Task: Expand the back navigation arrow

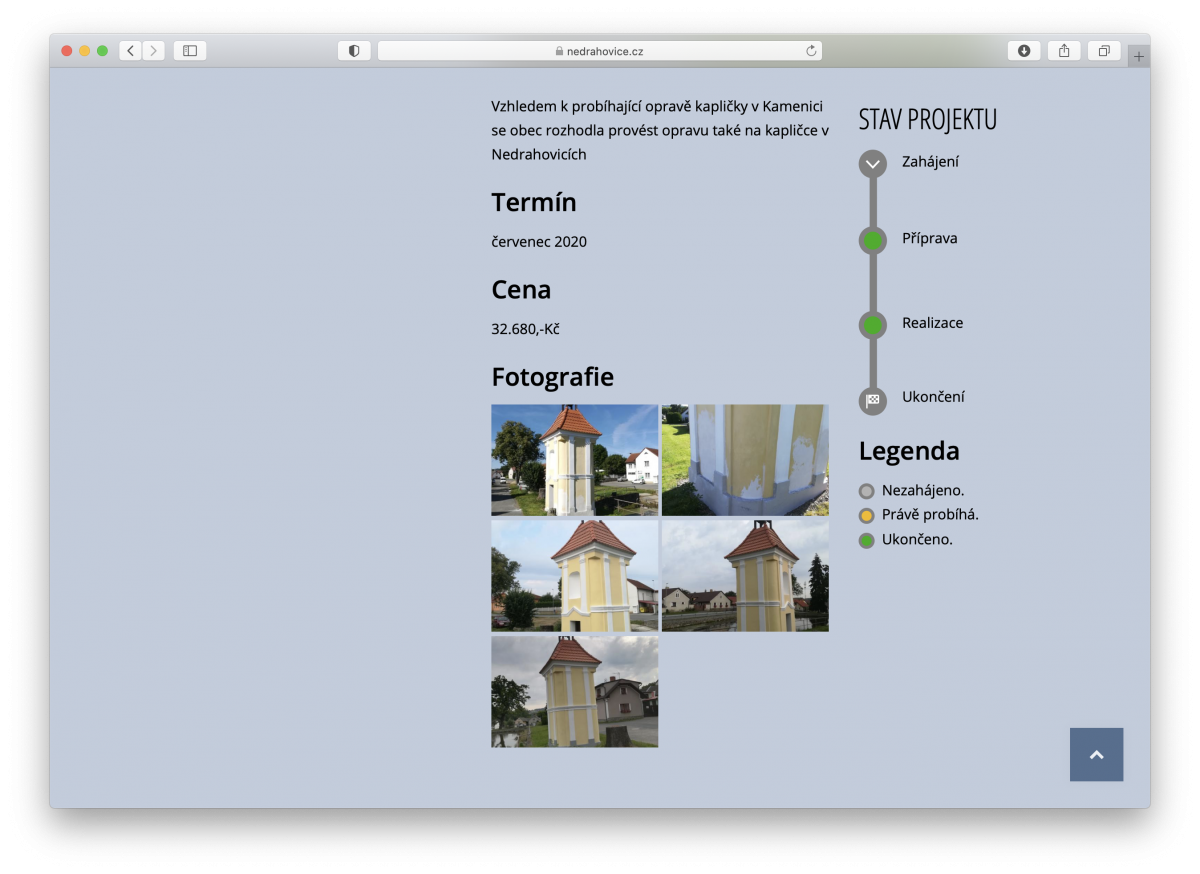Action: [130, 50]
